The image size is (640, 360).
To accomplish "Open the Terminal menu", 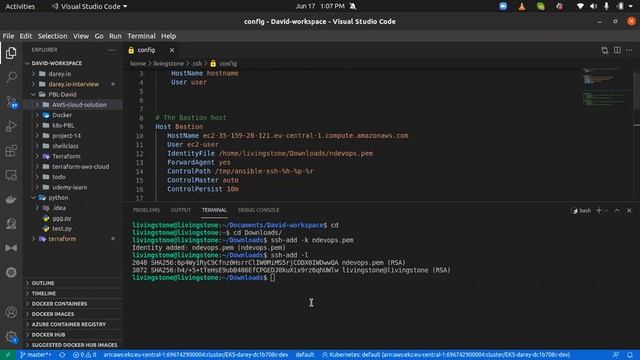I will [x=141, y=36].
